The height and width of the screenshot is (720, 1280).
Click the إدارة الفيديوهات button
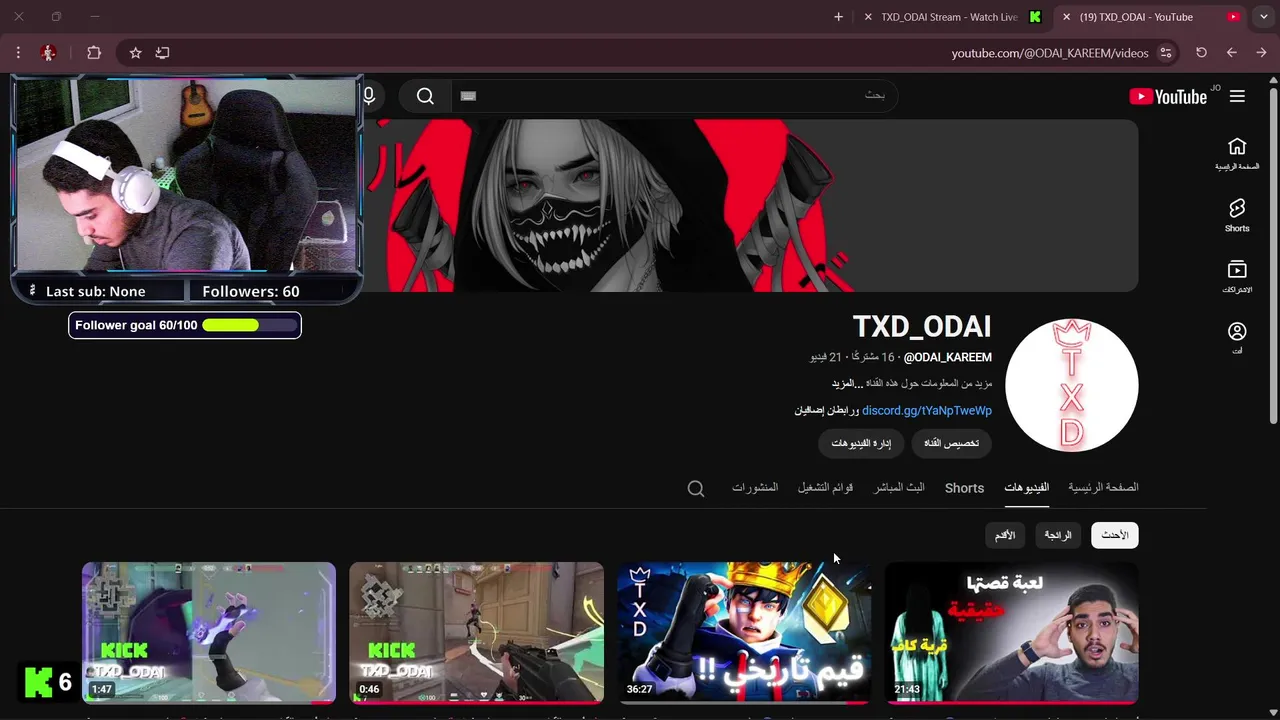[861, 443]
